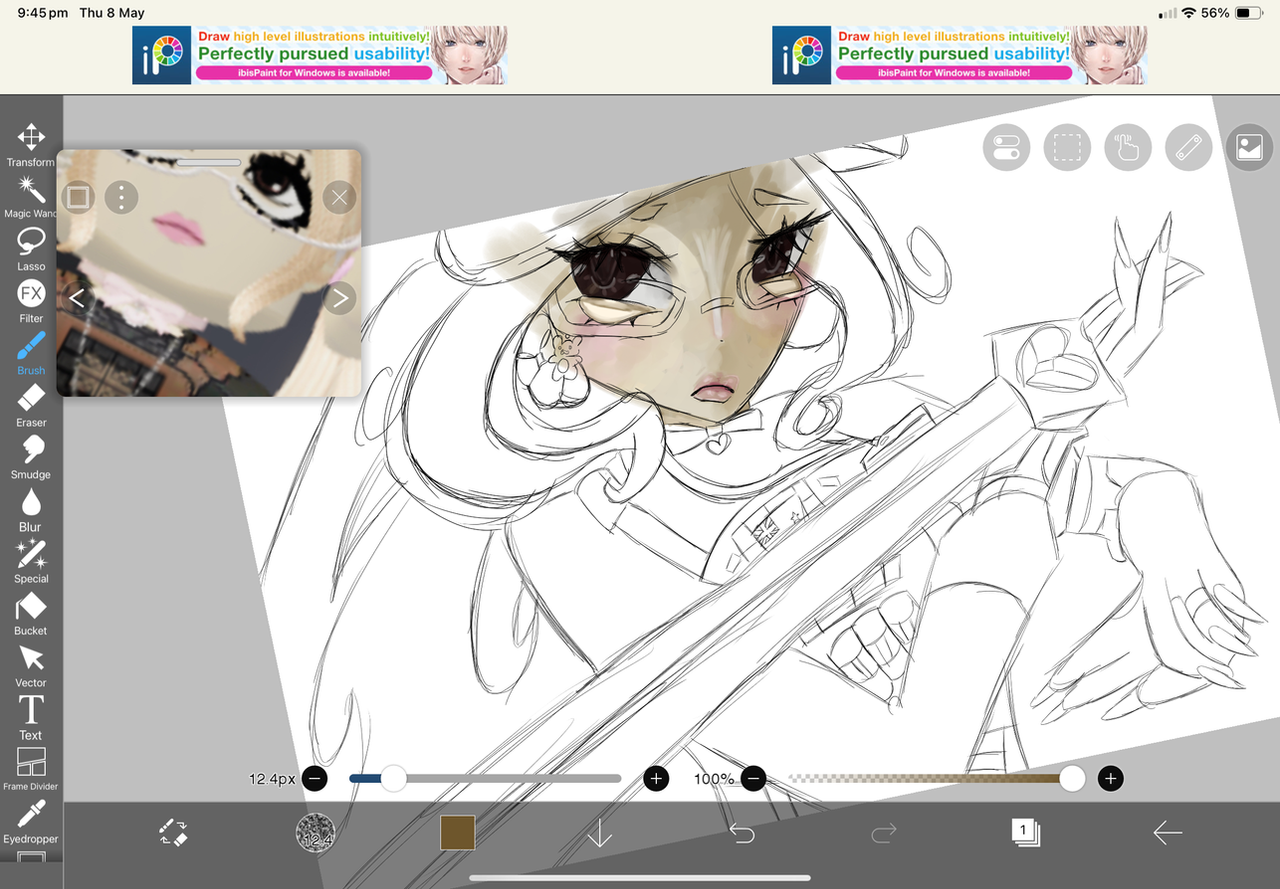Increase opacity with plus button
Viewport: 1280px width, 889px height.
[x=1110, y=778]
